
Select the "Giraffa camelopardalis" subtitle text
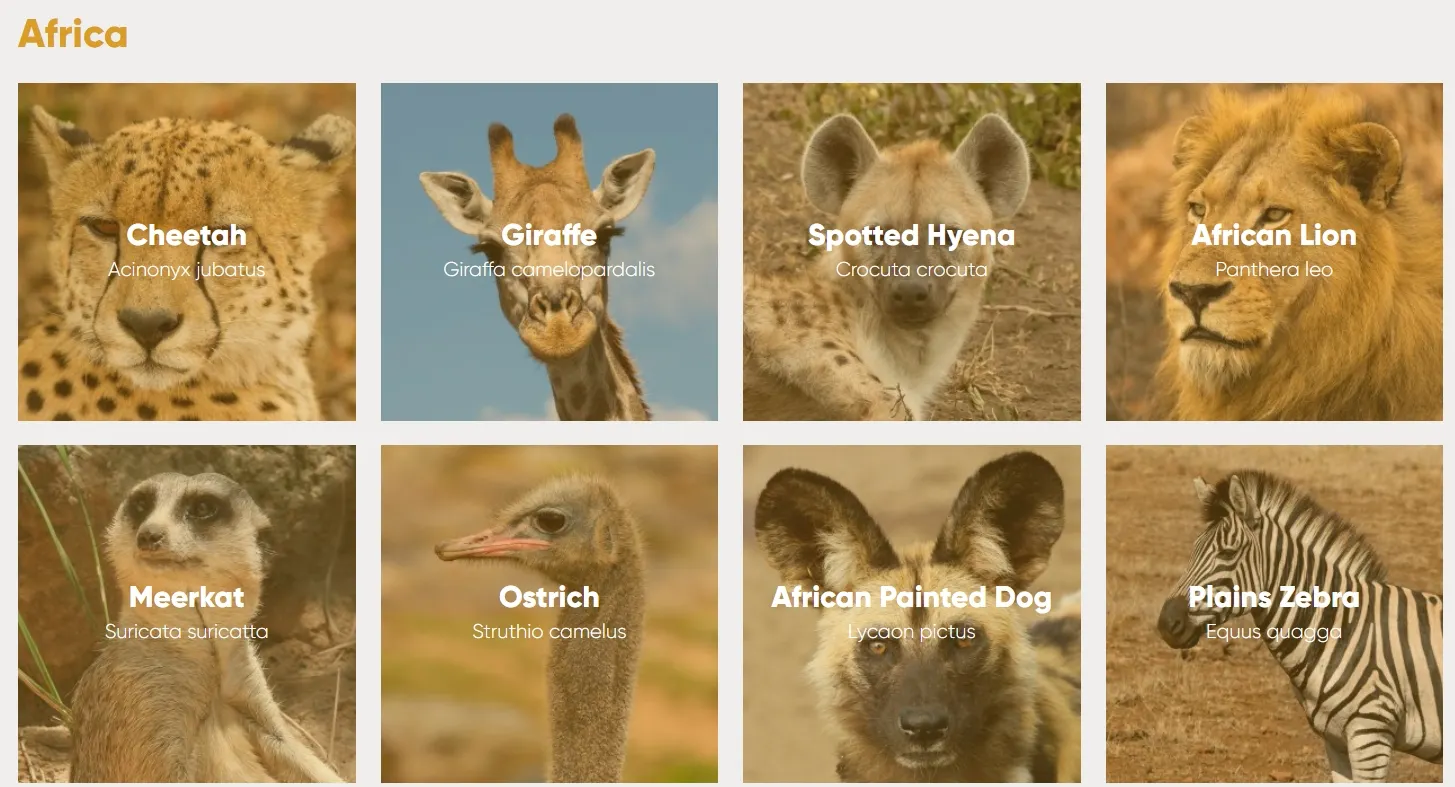tap(549, 269)
